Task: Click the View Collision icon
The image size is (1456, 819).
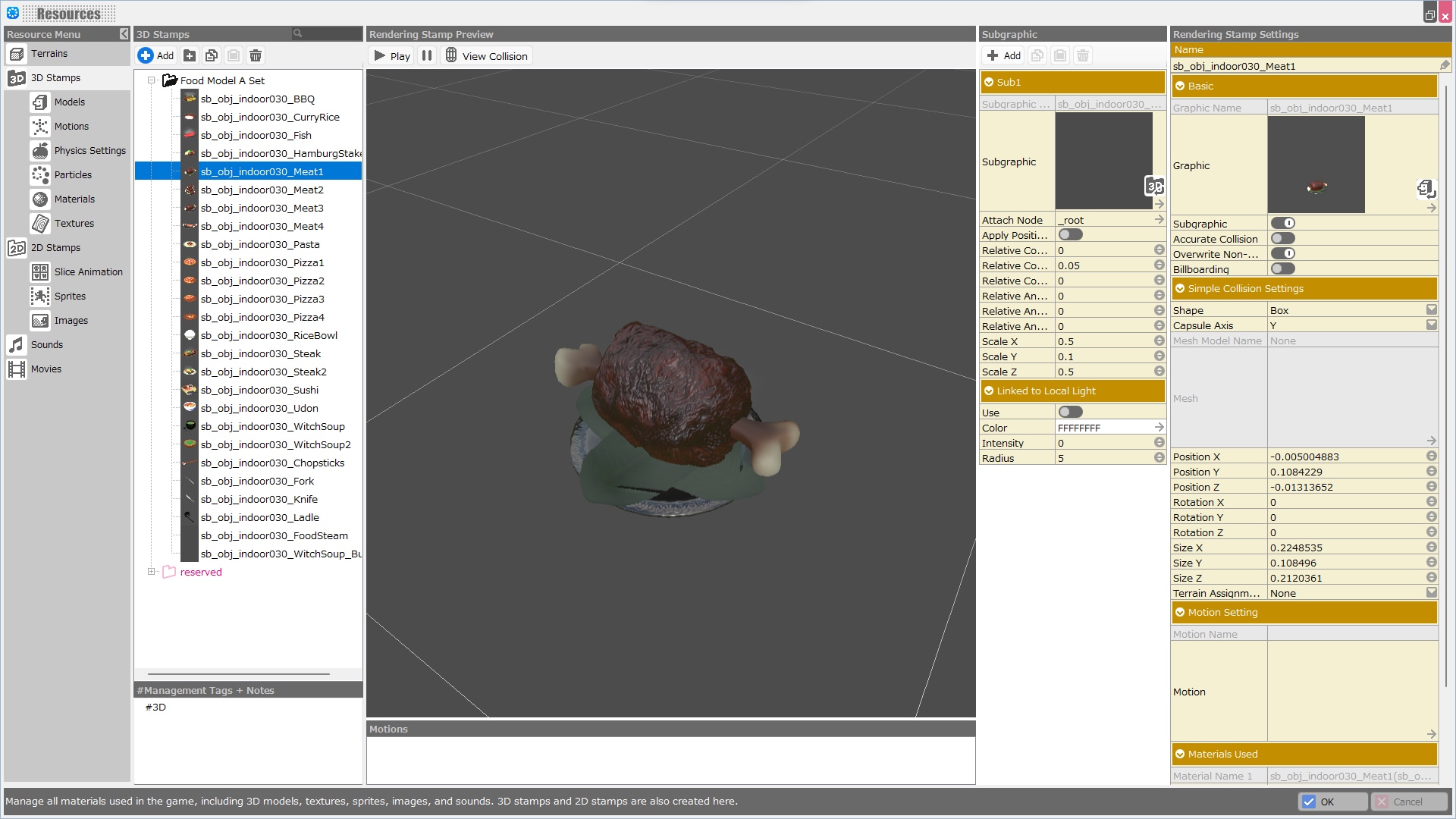Action: (x=451, y=55)
